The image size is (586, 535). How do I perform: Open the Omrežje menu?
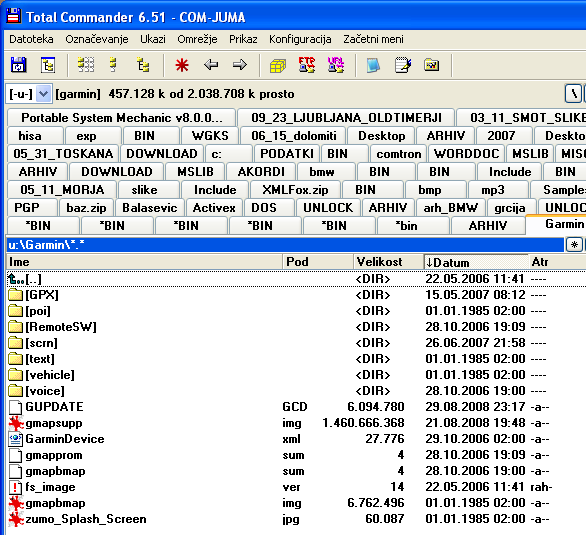(197, 39)
